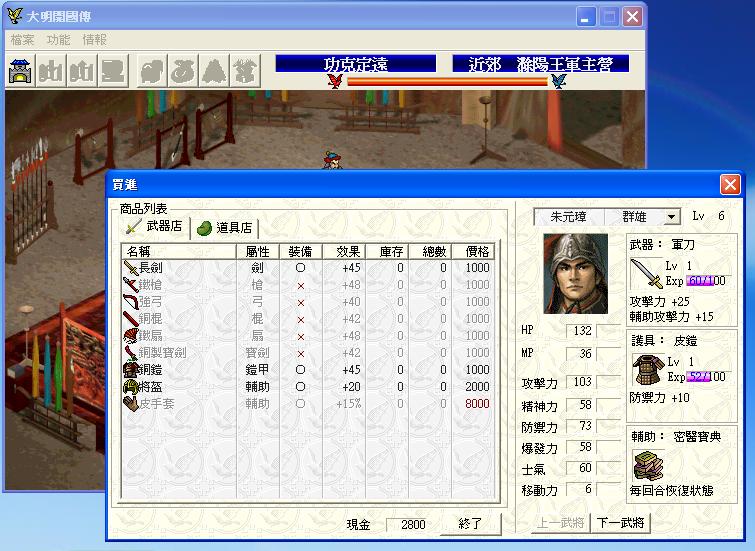This screenshot has width=755, height=551.
Task: Click the 攻擊力 value 103
Action: click(x=582, y=382)
